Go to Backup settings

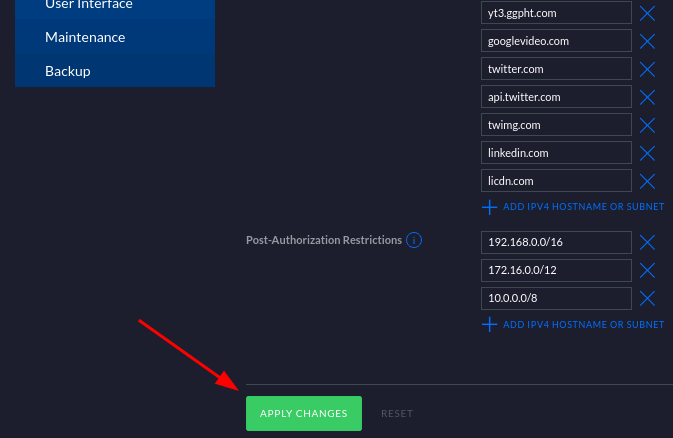click(x=68, y=71)
